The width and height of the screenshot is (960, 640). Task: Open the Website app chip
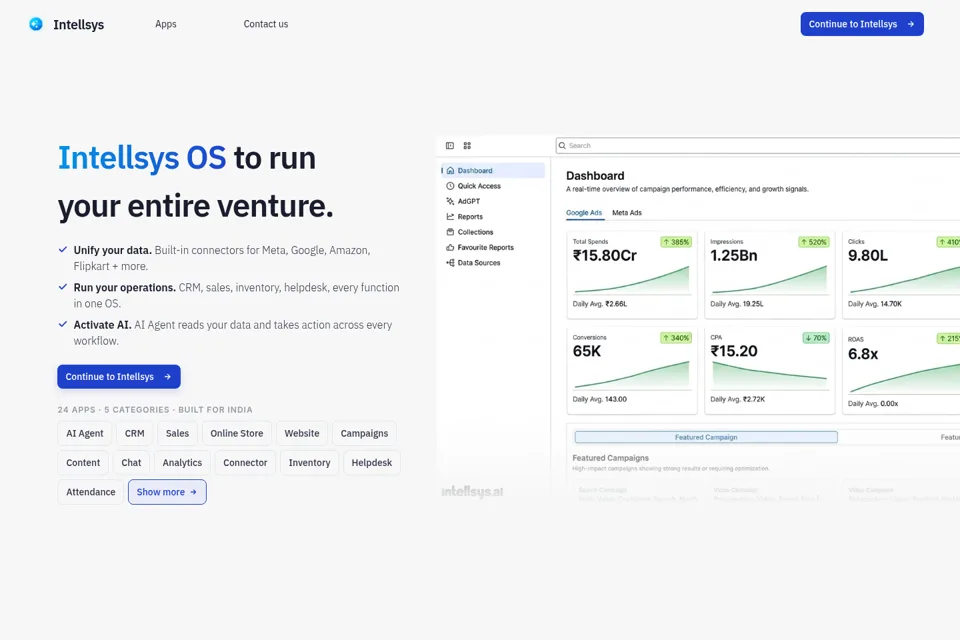coord(302,433)
